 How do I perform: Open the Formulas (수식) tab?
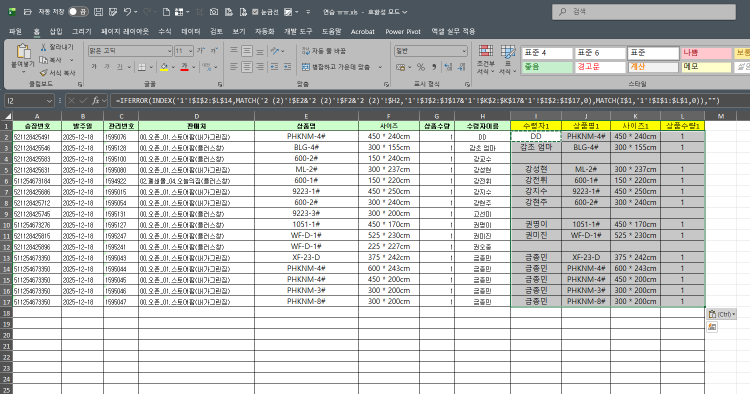165,31
